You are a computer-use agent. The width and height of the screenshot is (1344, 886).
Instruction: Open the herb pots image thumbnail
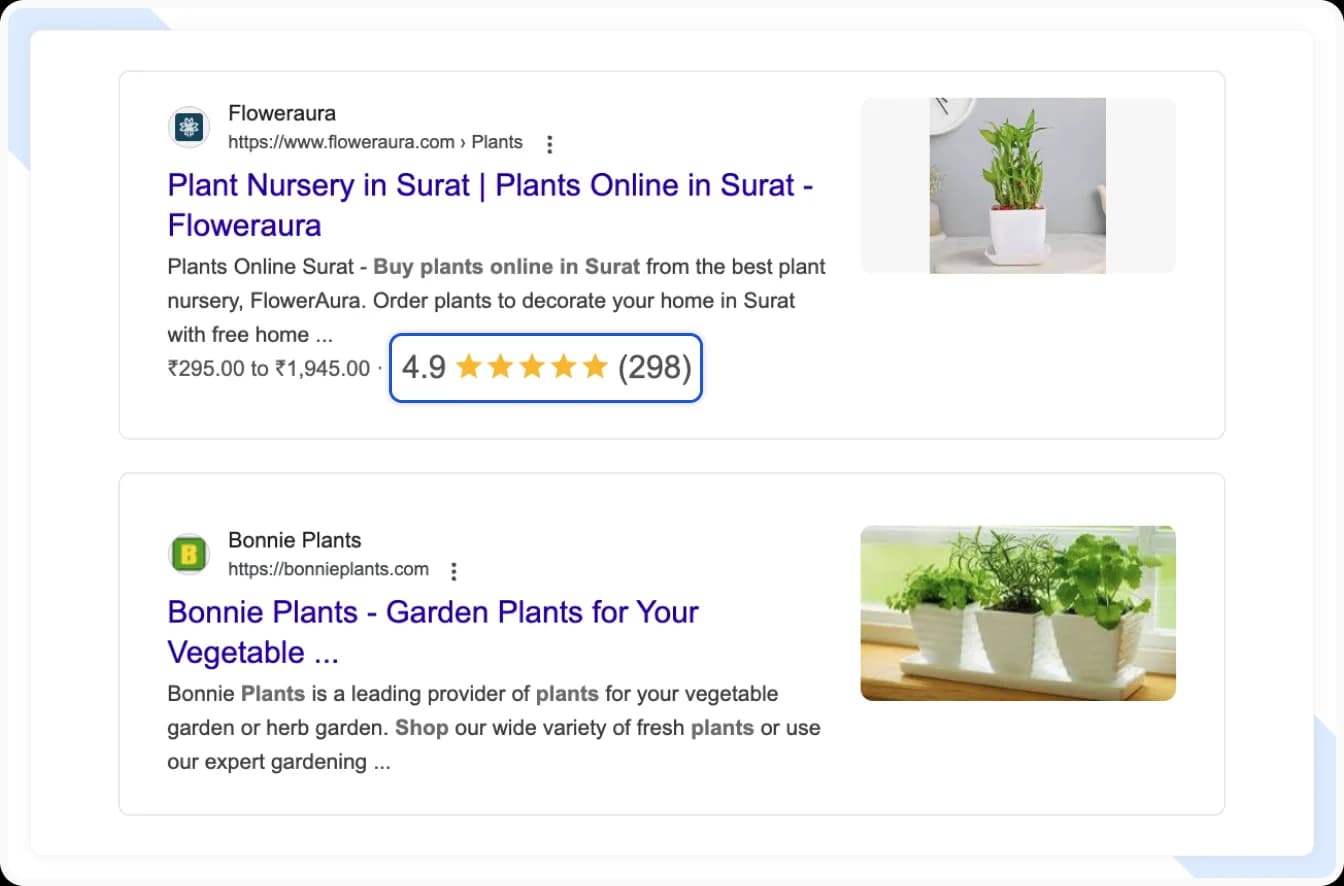(1017, 612)
